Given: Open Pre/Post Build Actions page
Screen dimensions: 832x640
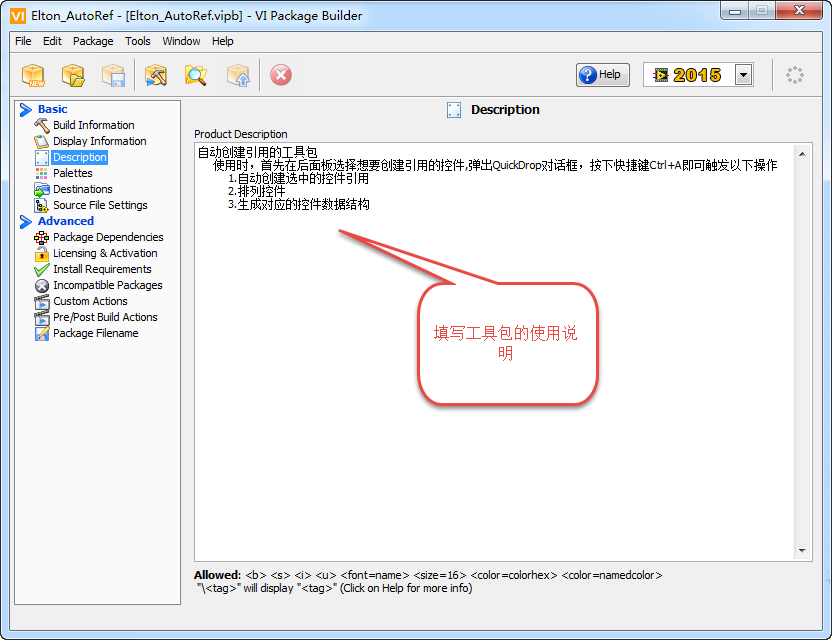Looking at the screenshot, I should pos(105,317).
